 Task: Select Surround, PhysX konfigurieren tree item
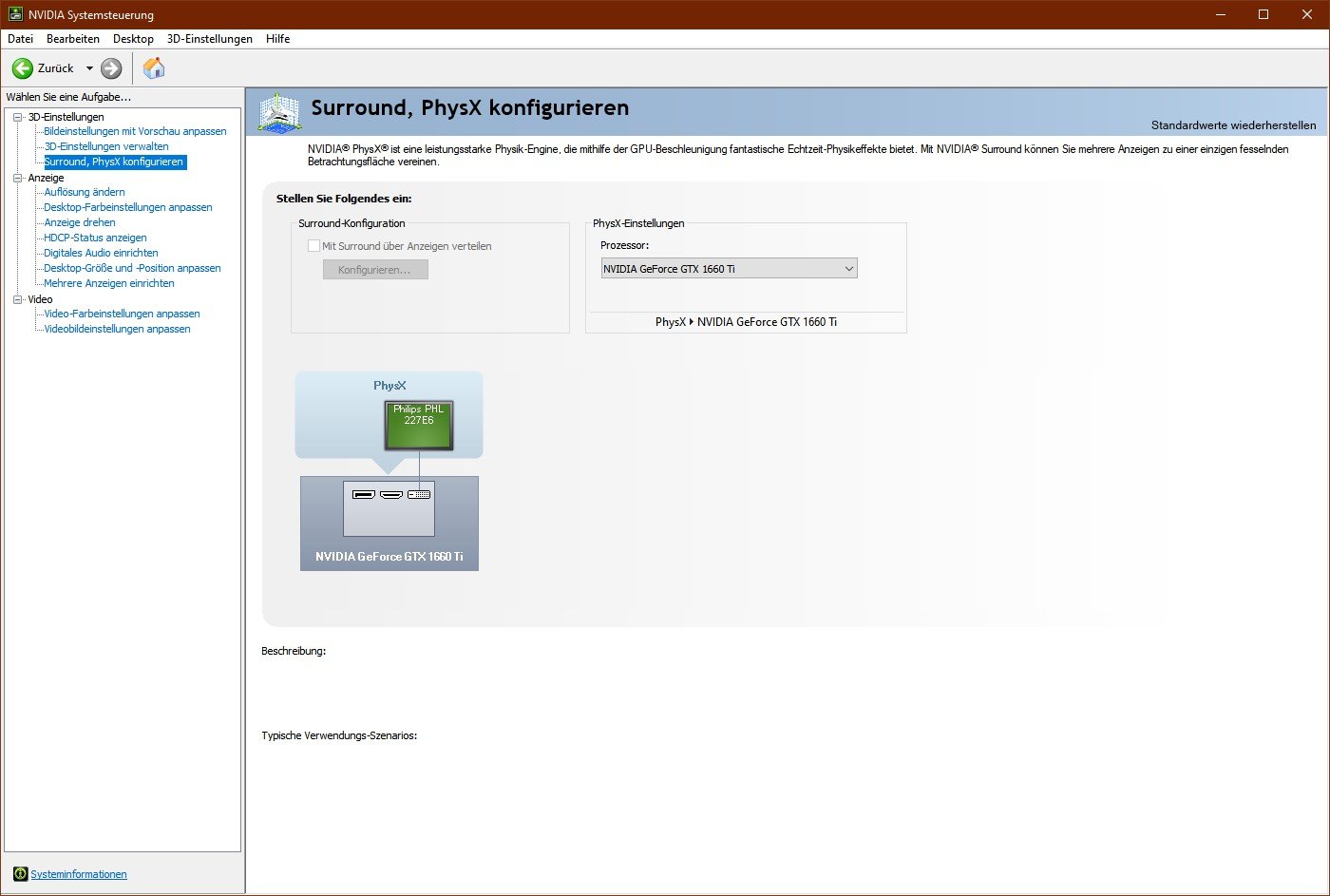(x=114, y=162)
